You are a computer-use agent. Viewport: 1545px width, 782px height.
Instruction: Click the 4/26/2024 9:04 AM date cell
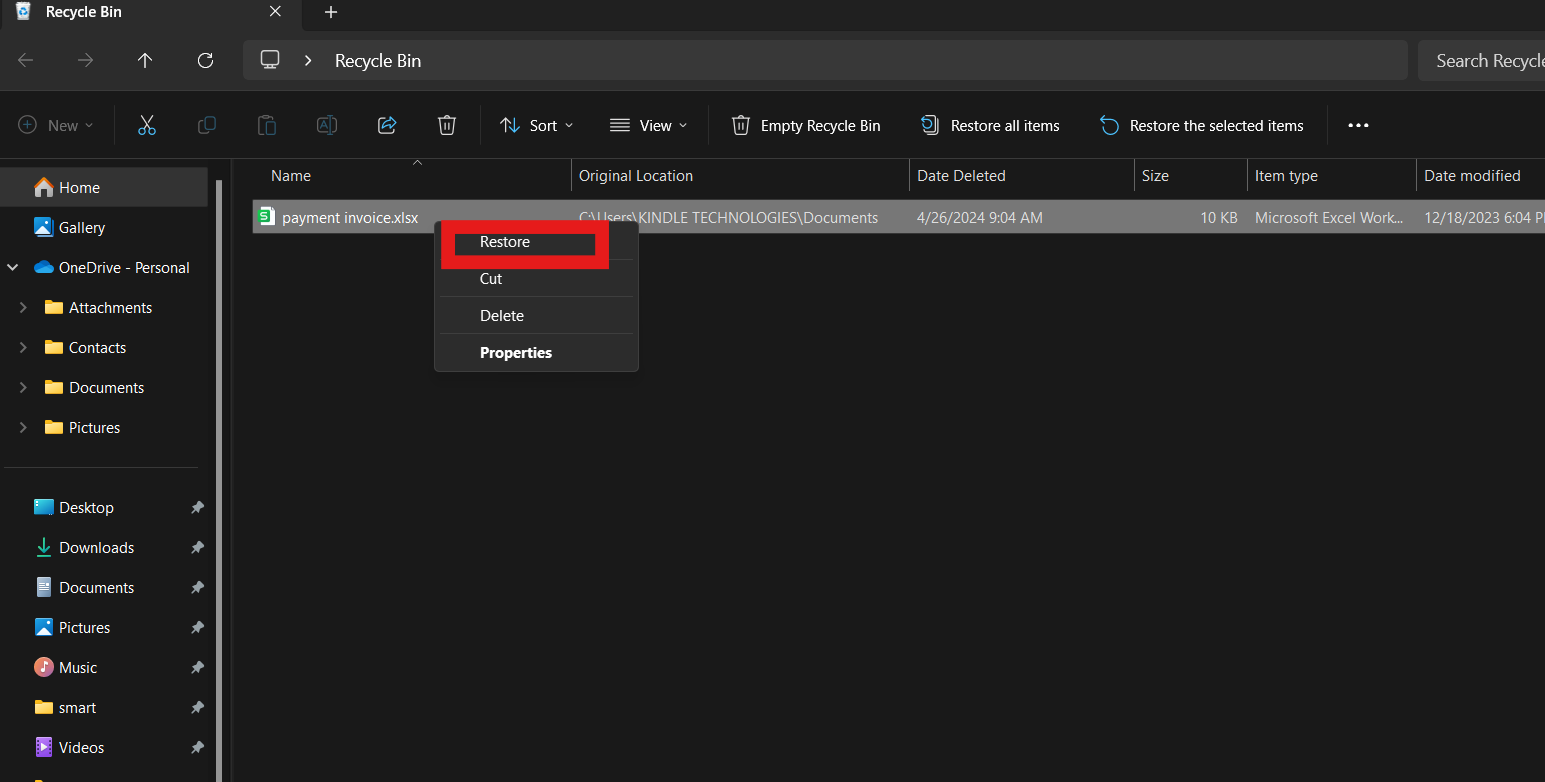coord(980,217)
